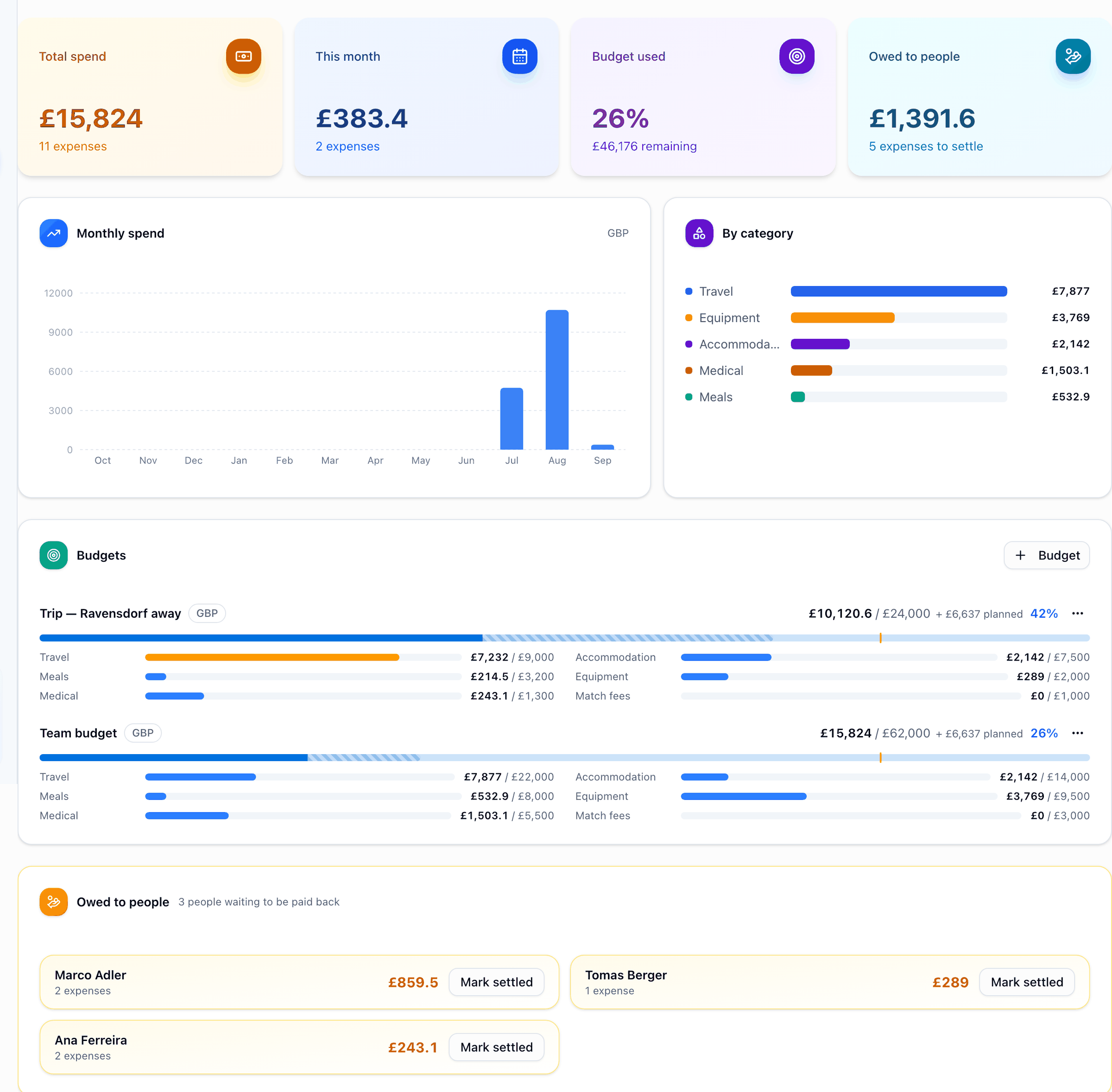Viewport: 1112px width, 1092px height.
Task: Click the £243.1 amount for Ana Ferreira
Action: (x=413, y=1047)
